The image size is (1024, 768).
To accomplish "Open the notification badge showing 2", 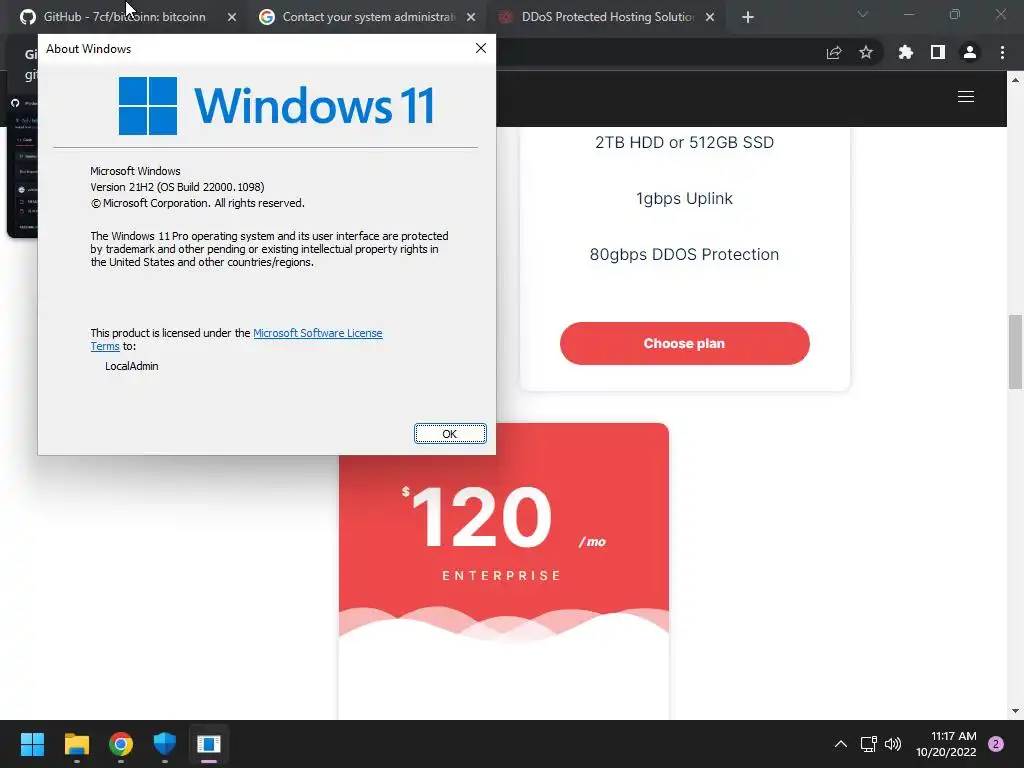I will (x=996, y=744).
